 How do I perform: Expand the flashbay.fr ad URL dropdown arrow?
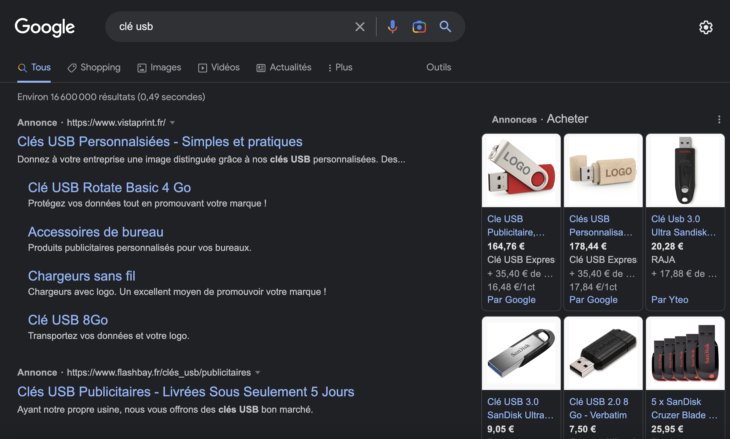258,373
